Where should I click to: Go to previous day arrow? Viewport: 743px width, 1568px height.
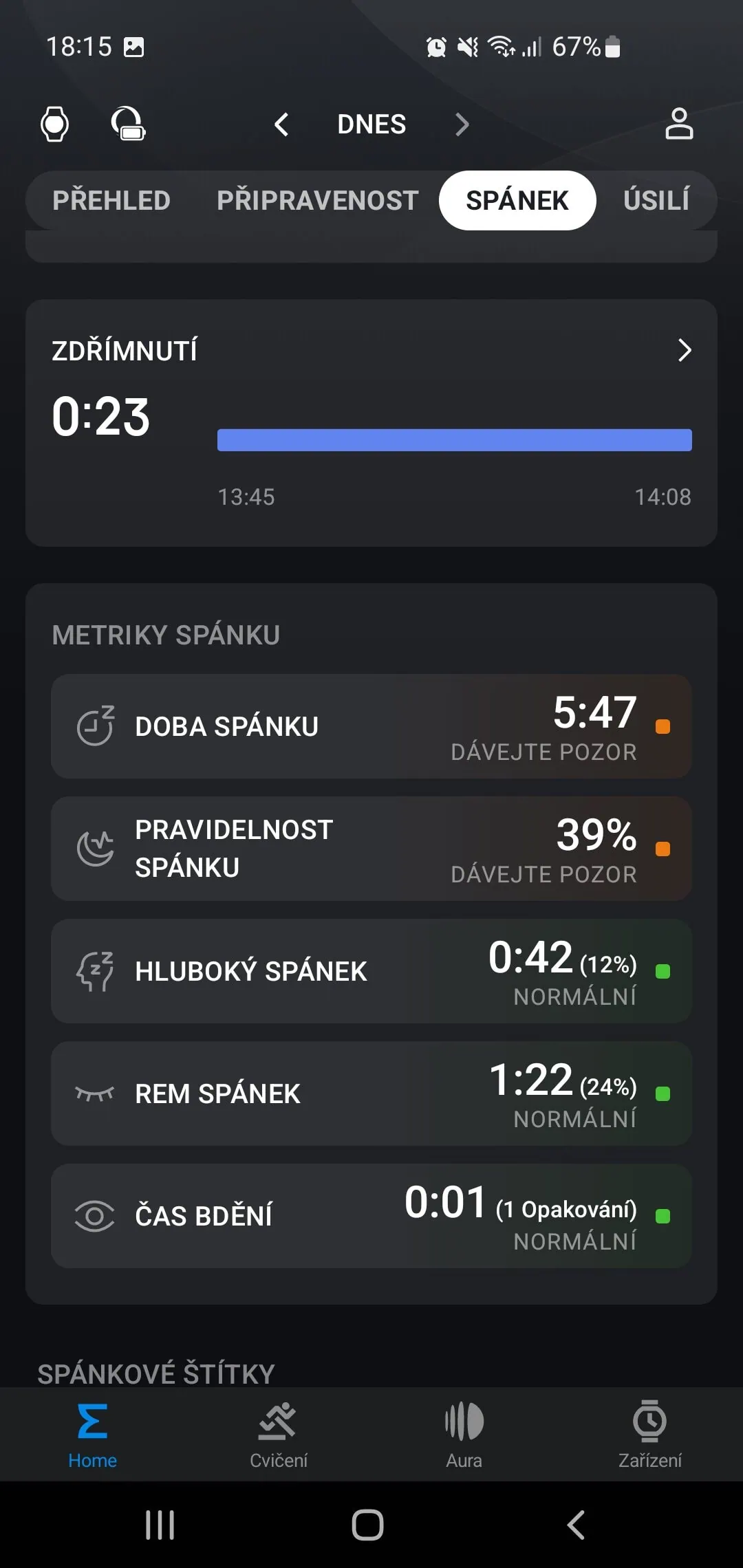[x=281, y=124]
